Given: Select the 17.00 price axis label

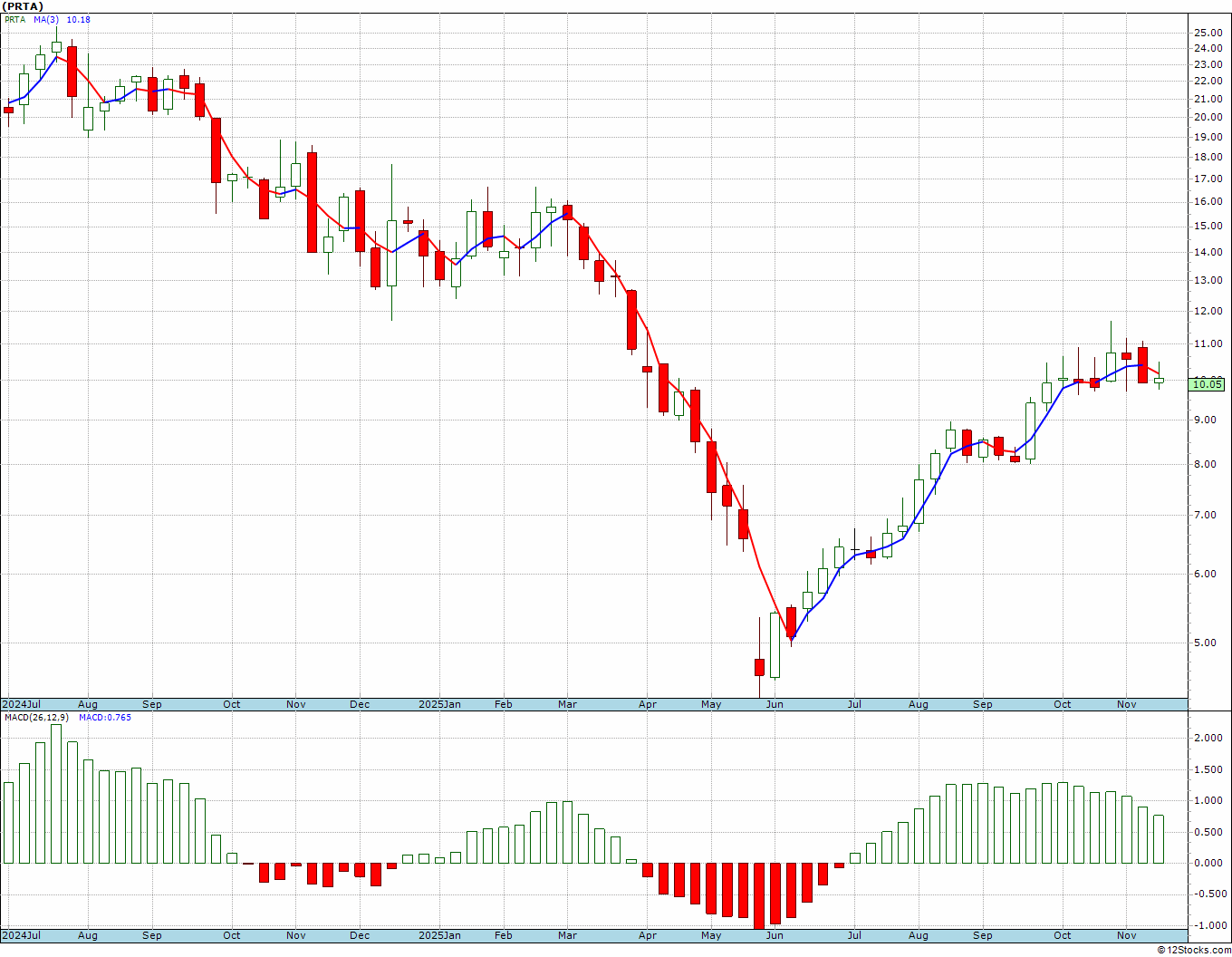Looking at the screenshot, I should [x=1208, y=179].
